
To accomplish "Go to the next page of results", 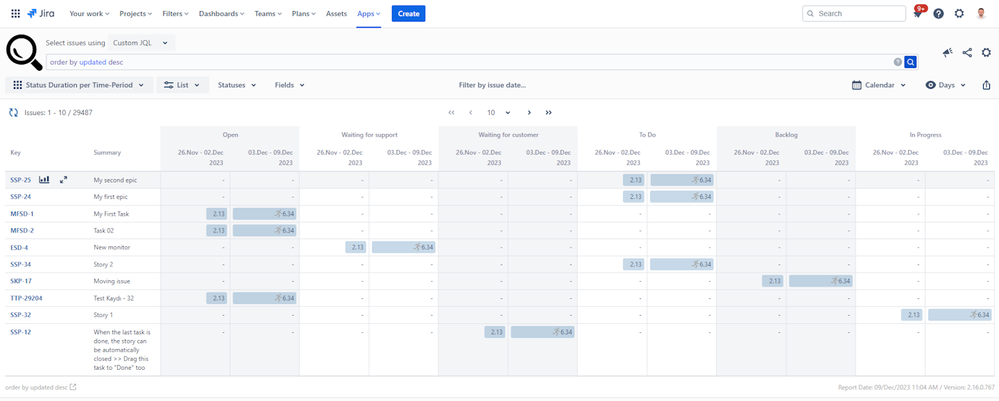I will pos(529,112).
